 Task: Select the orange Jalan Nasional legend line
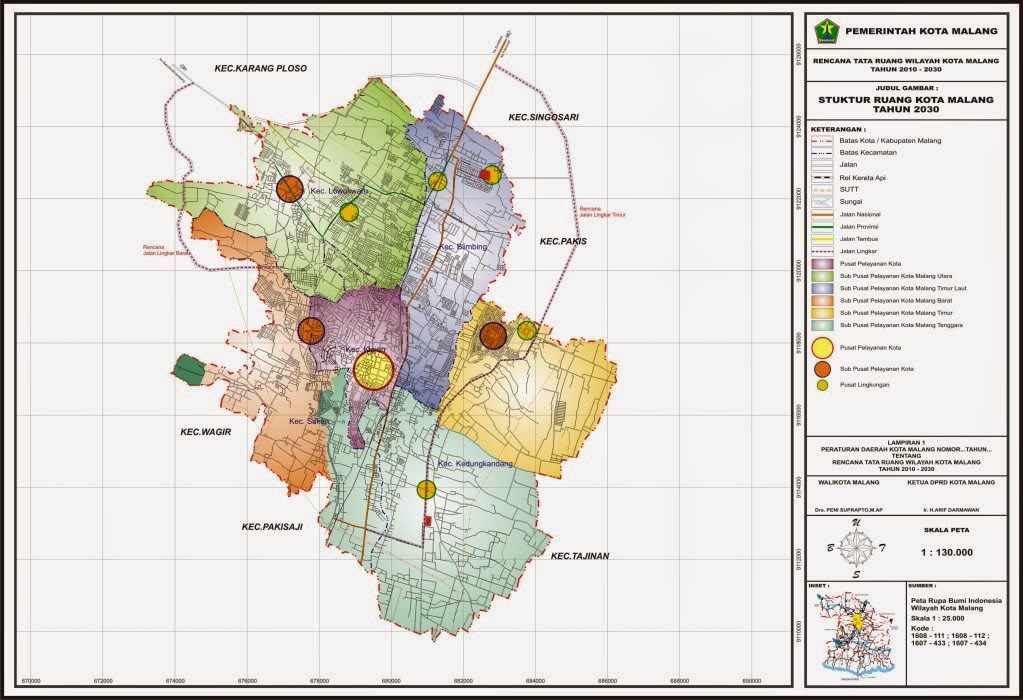(822, 214)
